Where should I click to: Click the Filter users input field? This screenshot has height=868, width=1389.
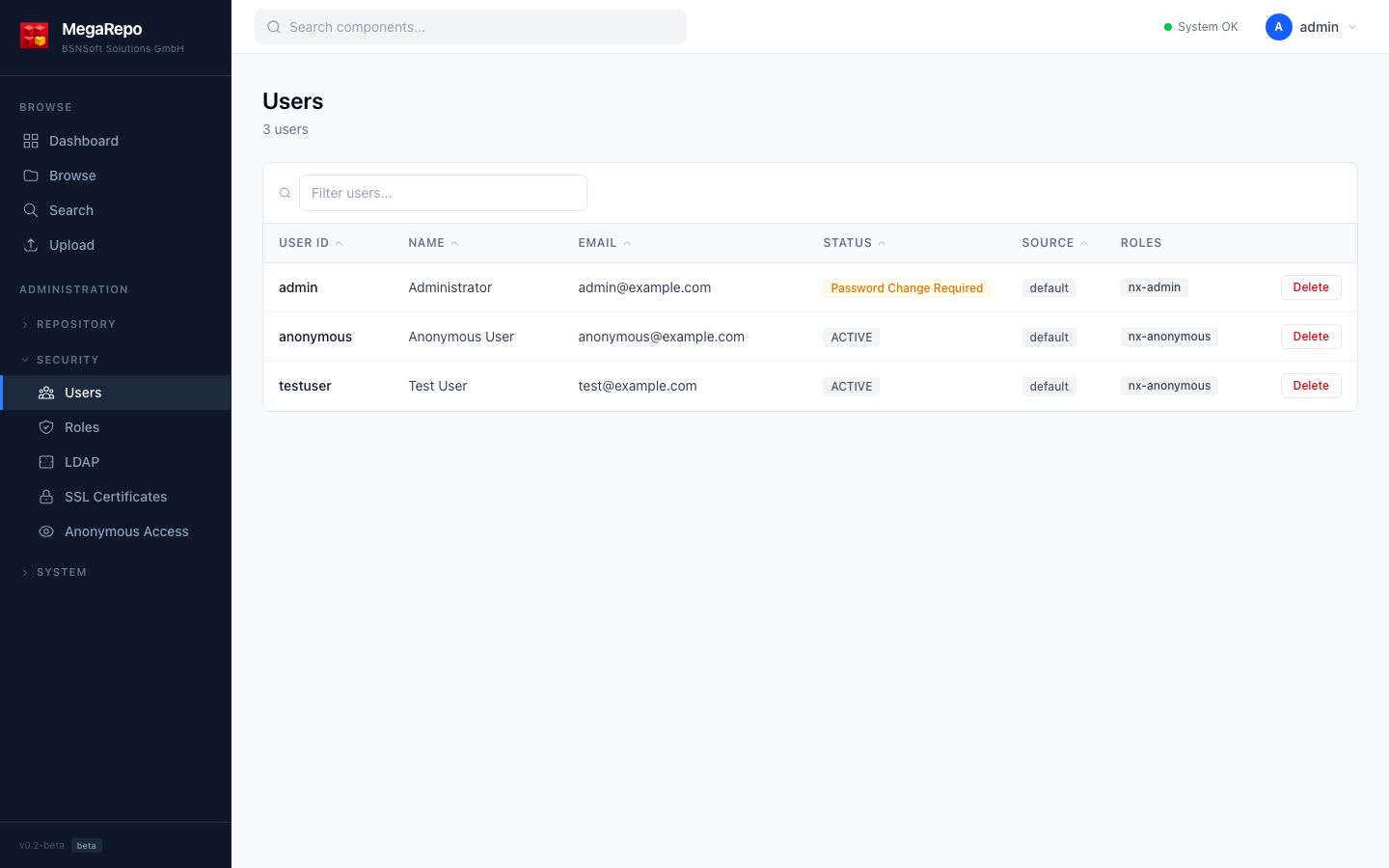[x=443, y=193]
